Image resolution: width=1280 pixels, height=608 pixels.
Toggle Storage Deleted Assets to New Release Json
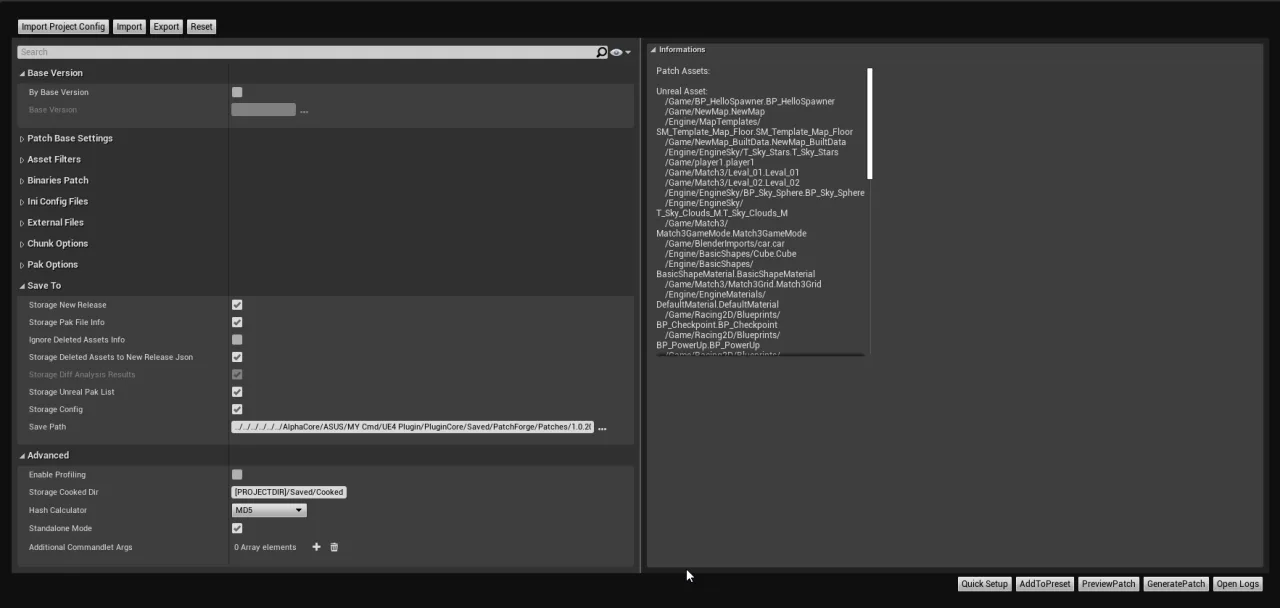[x=237, y=357]
